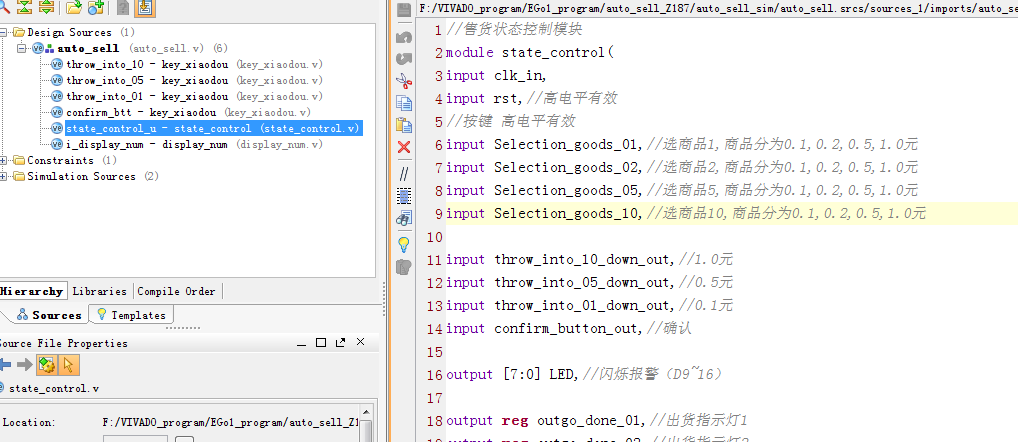This screenshot has height=442, width=1018.
Task: Switch to the Libraries tab
Action: coord(100,291)
